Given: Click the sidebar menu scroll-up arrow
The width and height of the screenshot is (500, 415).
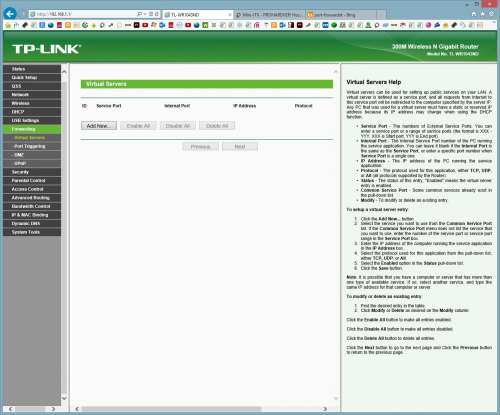Looking at the screenshot, I should pos(64,72).
